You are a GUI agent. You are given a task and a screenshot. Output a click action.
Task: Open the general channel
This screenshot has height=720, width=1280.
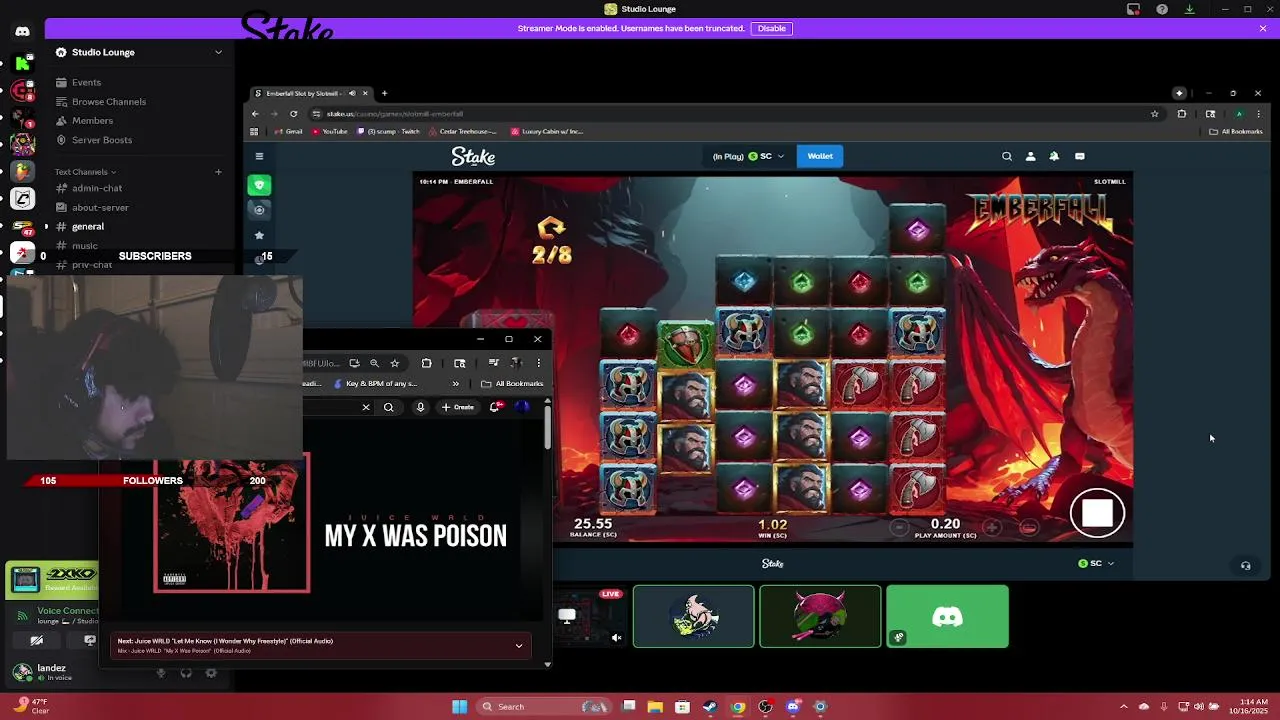138,226
